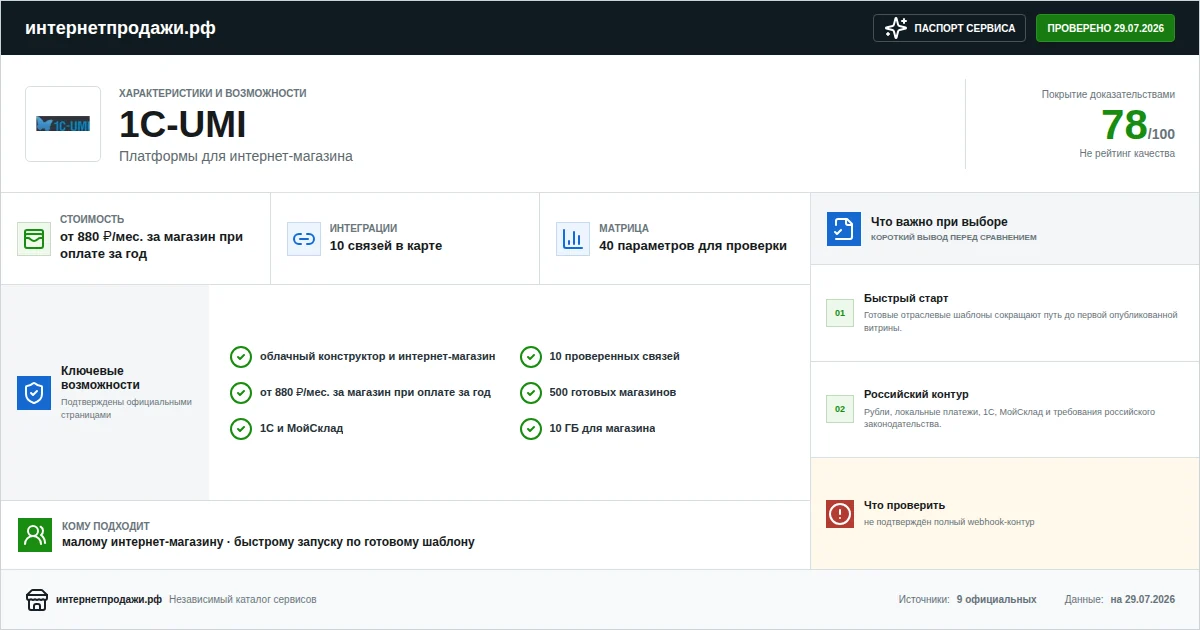Click the Матрица bar chart icon
Image resolution: width=1200 pixels, height=630 pixels.
[x=573, y=239]
